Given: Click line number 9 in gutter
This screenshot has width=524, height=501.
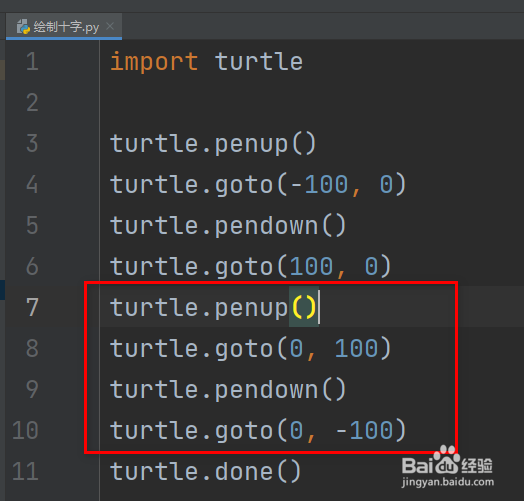Looking at the screenshot, I should point(32,389).
